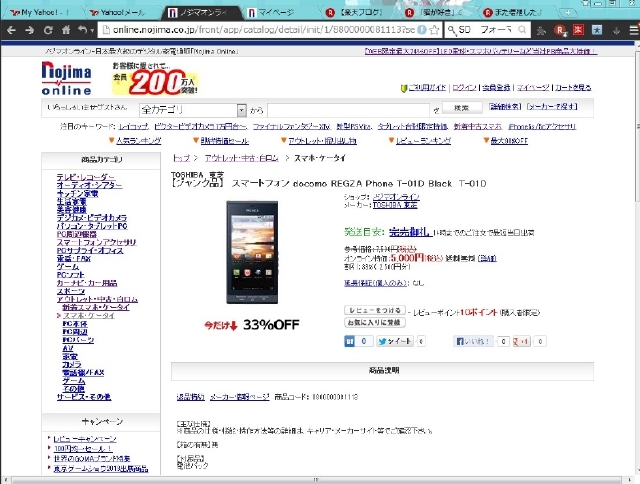This screenshot has width=640, height=484.
Task: Click the Google +1 button
Action: coord(522,341)
